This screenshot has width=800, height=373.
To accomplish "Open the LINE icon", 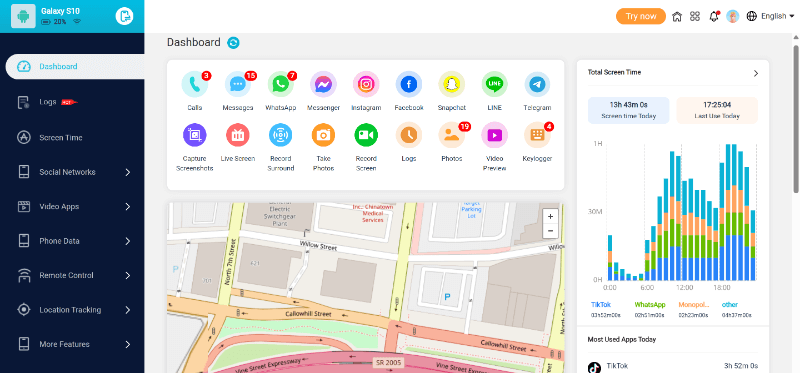I will 494,85.
